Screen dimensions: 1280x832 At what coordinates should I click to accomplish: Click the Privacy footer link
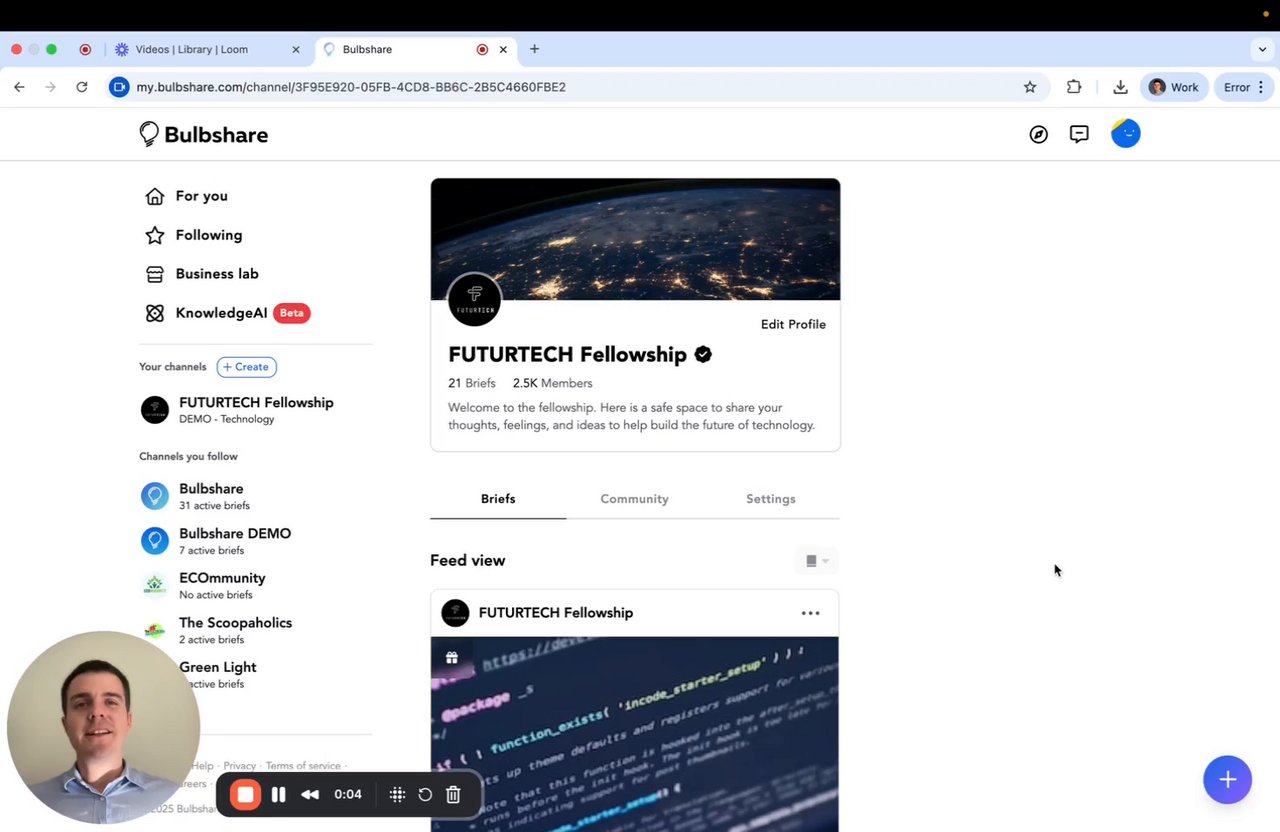(240, 766)
